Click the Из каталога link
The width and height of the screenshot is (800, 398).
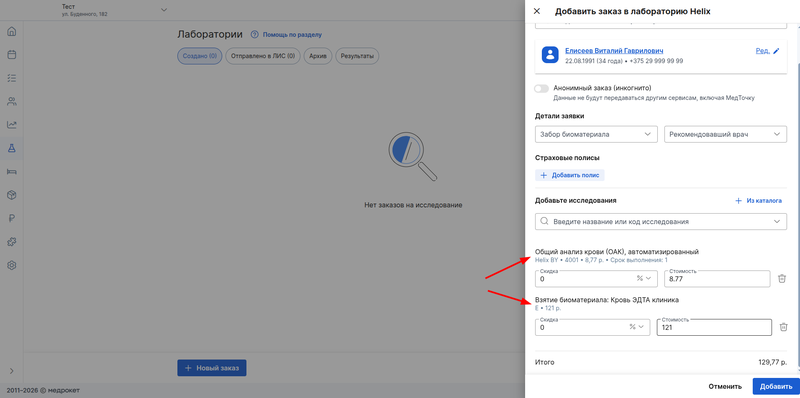pos(758,201)
